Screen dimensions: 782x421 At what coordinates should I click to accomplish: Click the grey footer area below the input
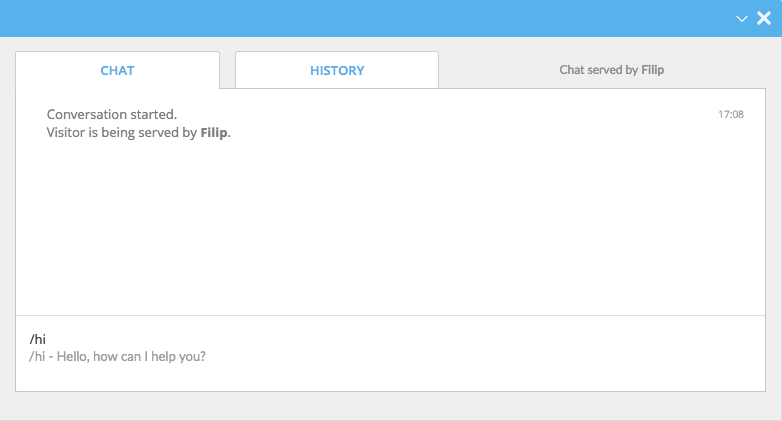pos(391,406)
